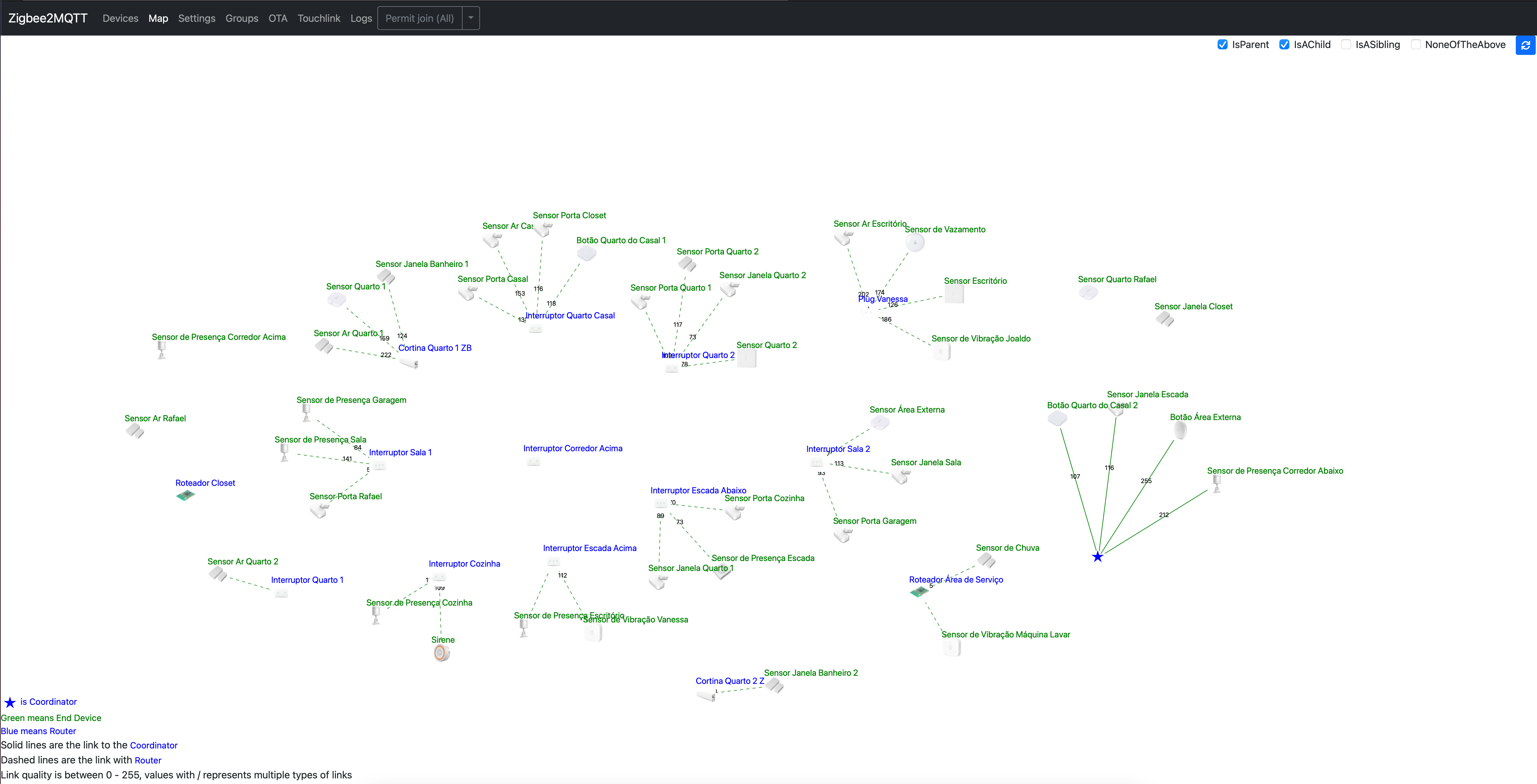Click the Sensor Janela Banheiro 2 node label
Viewport: 1537px width, 784px height.
point(811,672)
